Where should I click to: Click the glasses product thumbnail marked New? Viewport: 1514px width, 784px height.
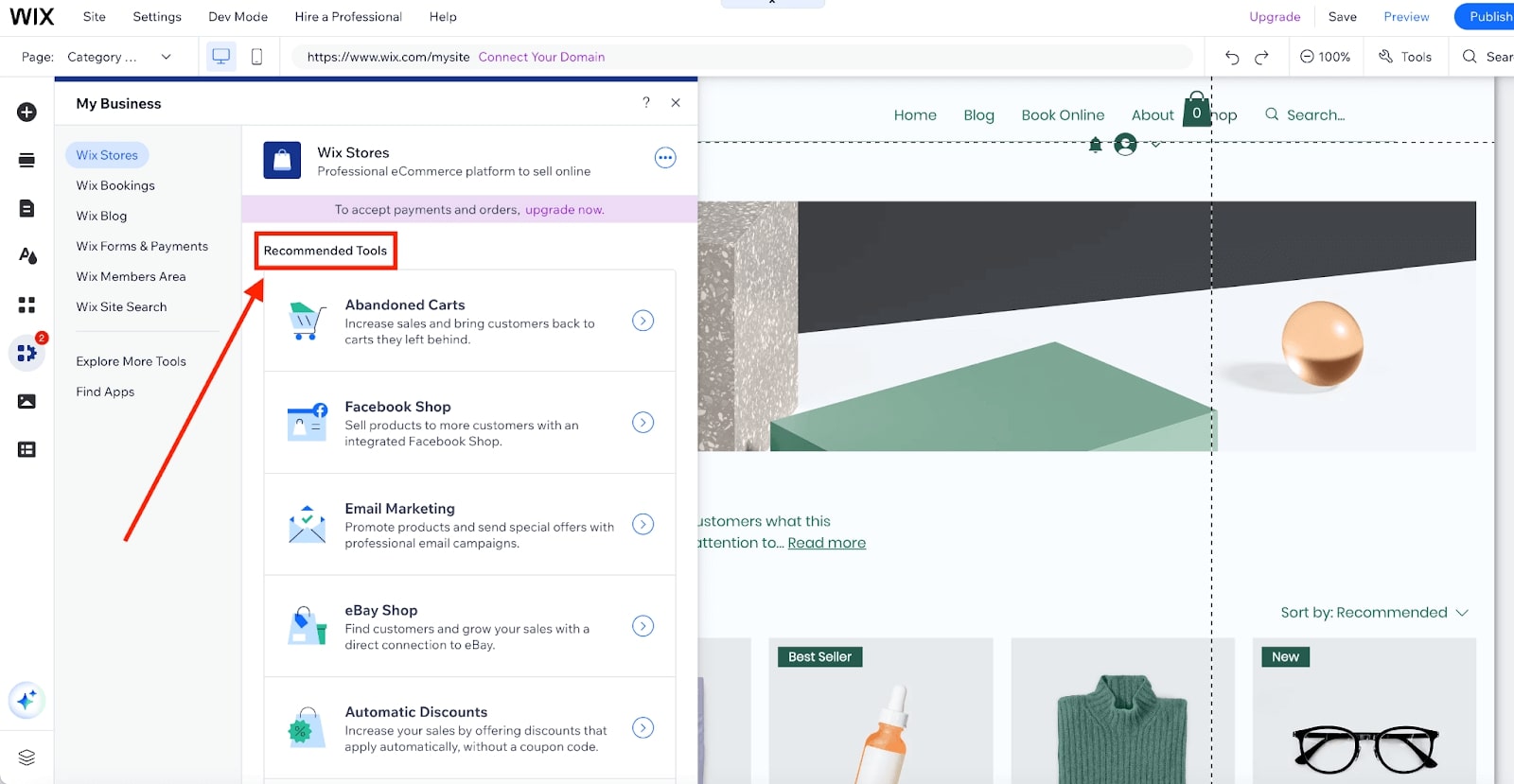tap(1364, 711)
